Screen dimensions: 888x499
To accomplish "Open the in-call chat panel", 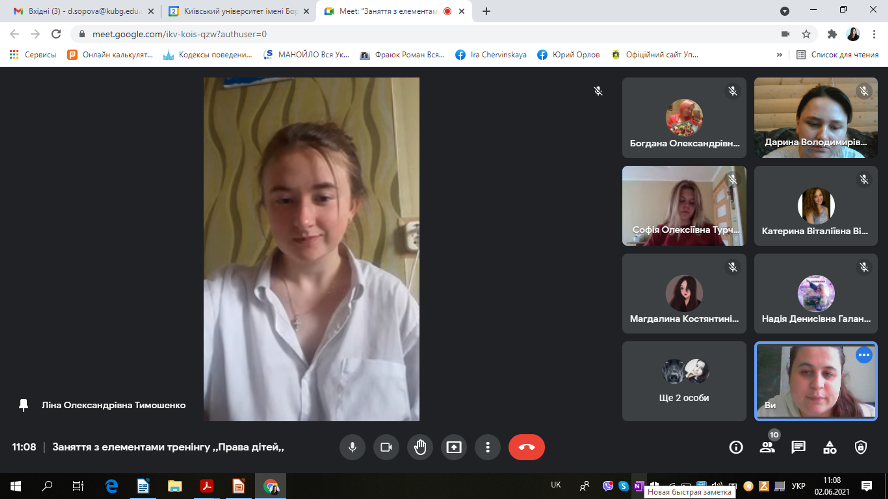I will (x=799, y=447).
